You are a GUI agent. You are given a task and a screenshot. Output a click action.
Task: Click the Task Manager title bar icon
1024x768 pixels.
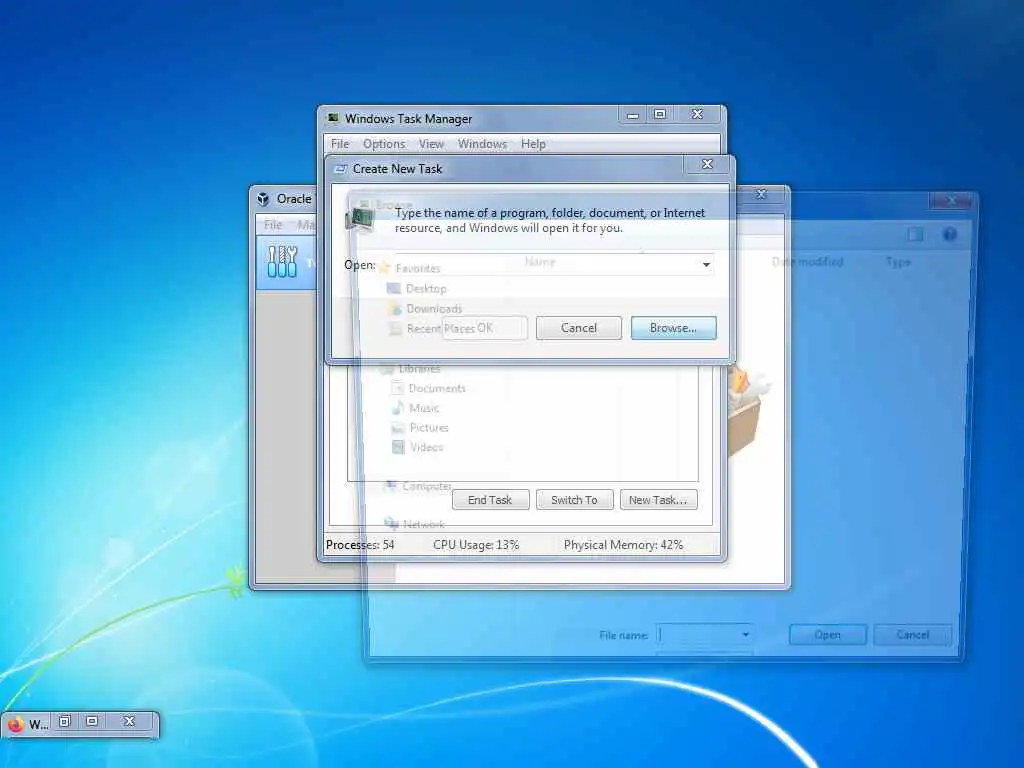pos(333,118)
